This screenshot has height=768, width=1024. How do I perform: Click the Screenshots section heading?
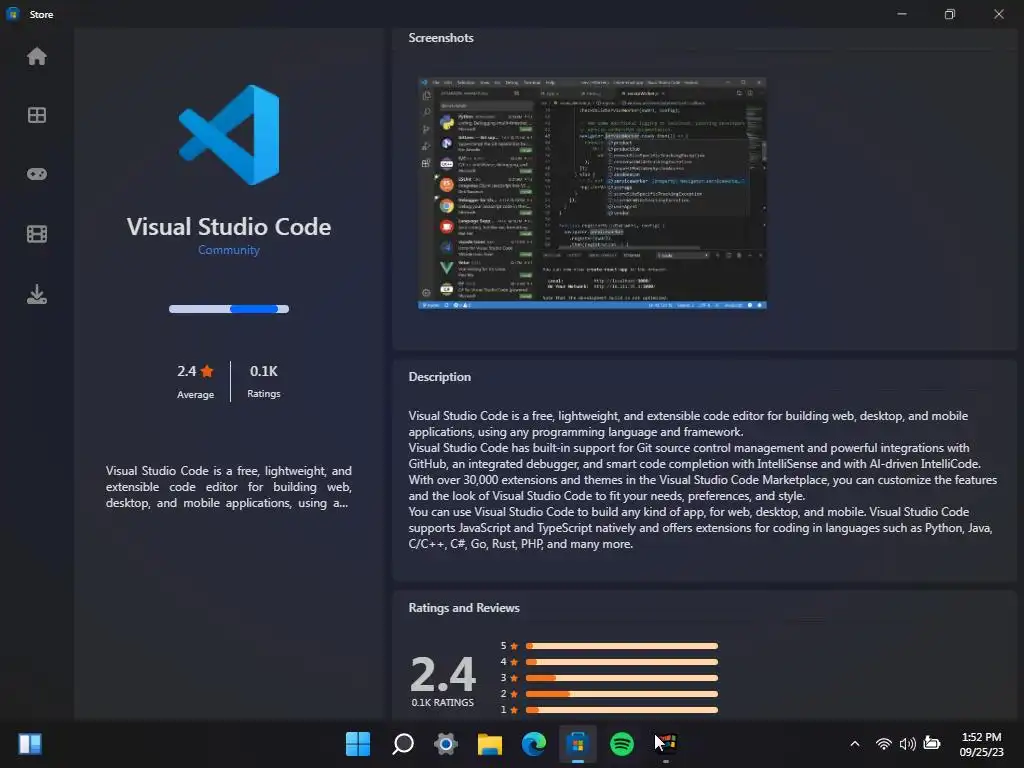click(x=441, y=38)
